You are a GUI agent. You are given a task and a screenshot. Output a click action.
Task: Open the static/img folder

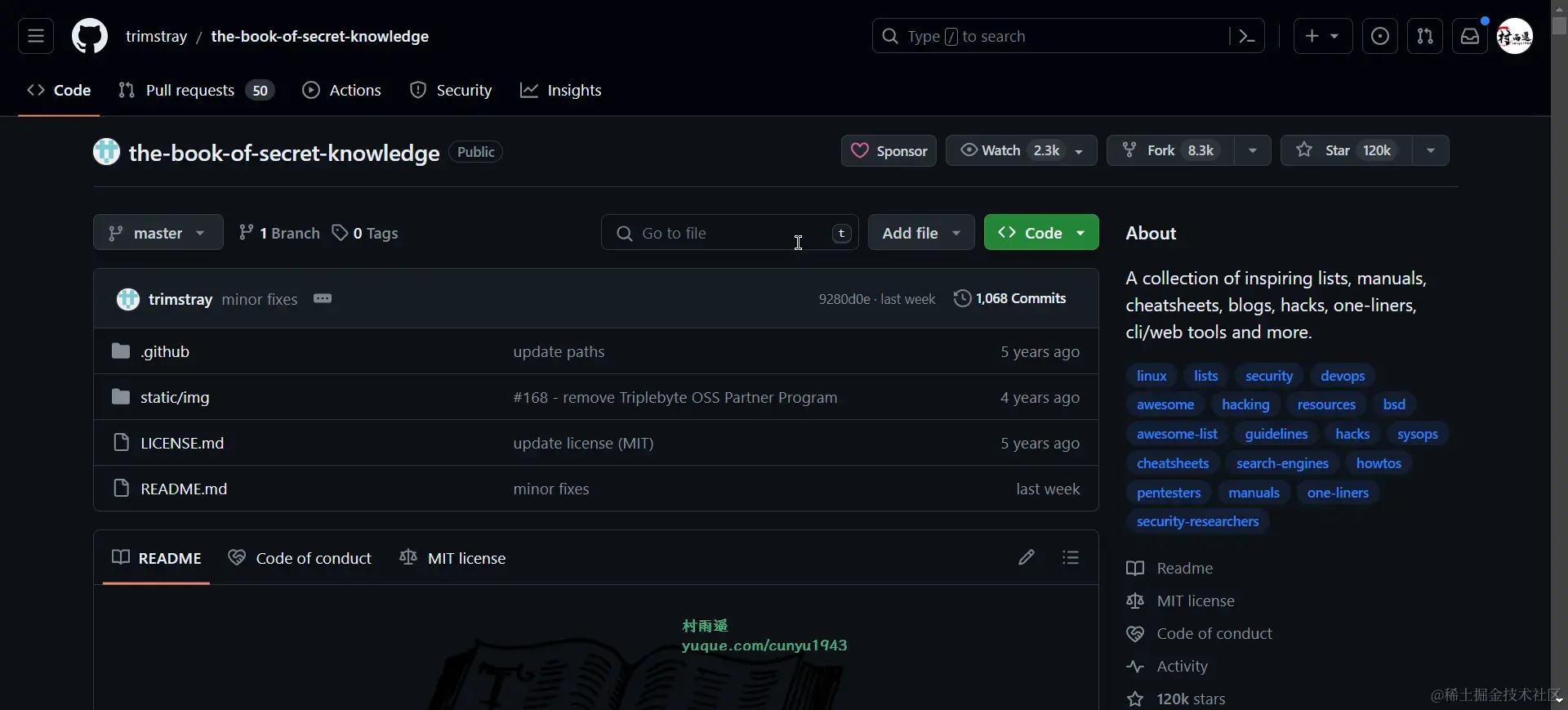175,397
